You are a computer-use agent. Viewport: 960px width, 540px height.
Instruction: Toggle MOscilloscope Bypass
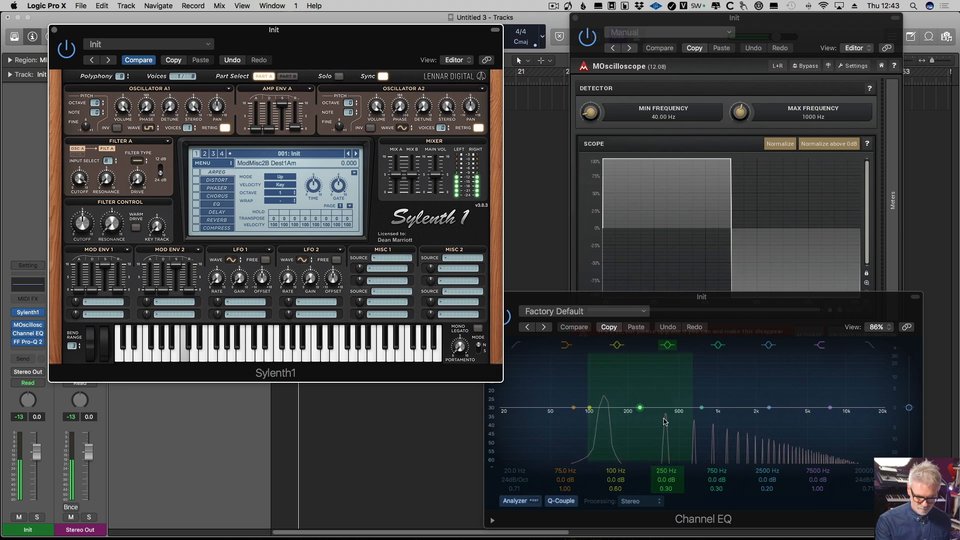[805, 66]
